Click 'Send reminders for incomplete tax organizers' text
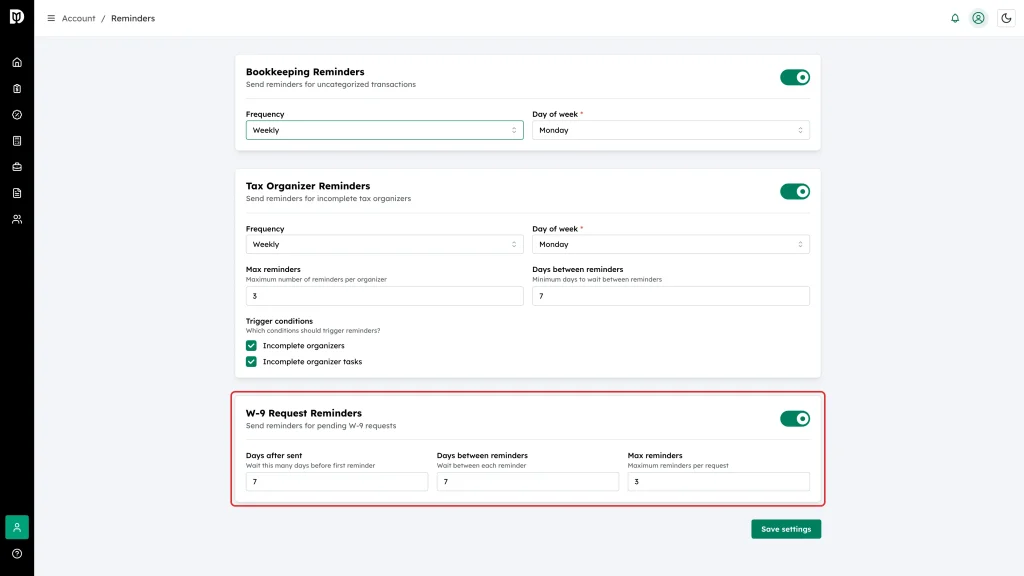This screenshot has height=576, width=1024. point(328,199)
